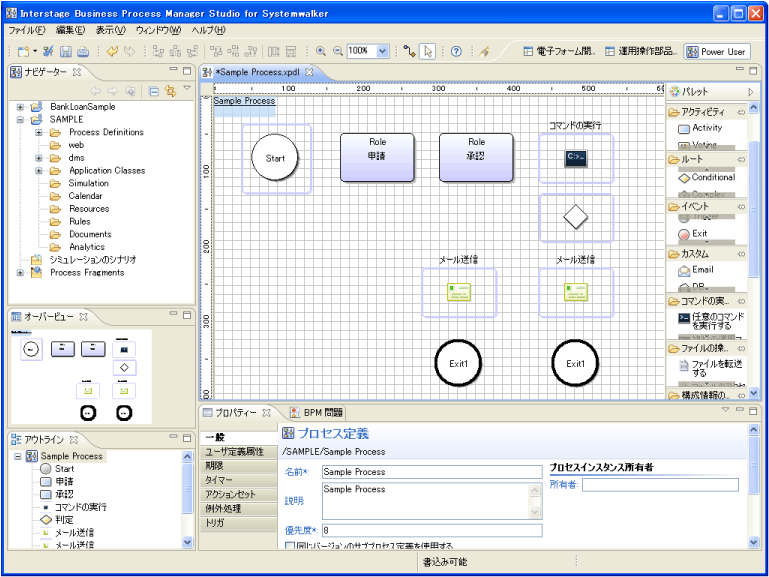769x577 pixels.
Task: Open the New wizard dropdown arrow
Action: coord(35,51)
